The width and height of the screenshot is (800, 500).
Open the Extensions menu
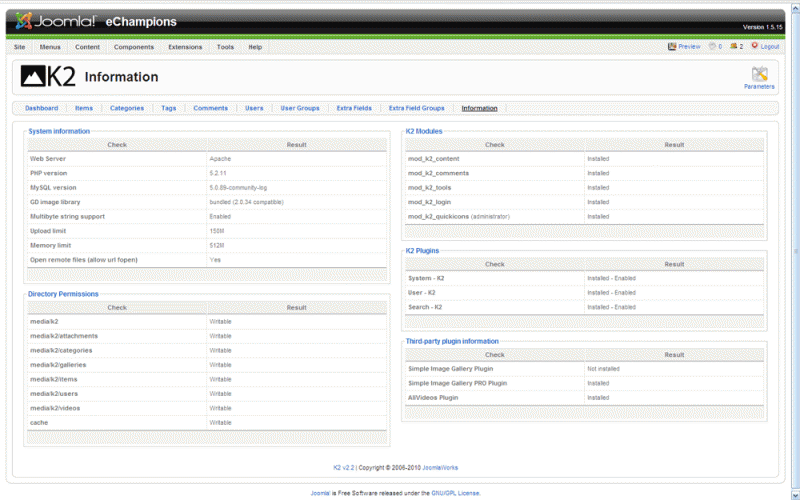click(185, 47)
